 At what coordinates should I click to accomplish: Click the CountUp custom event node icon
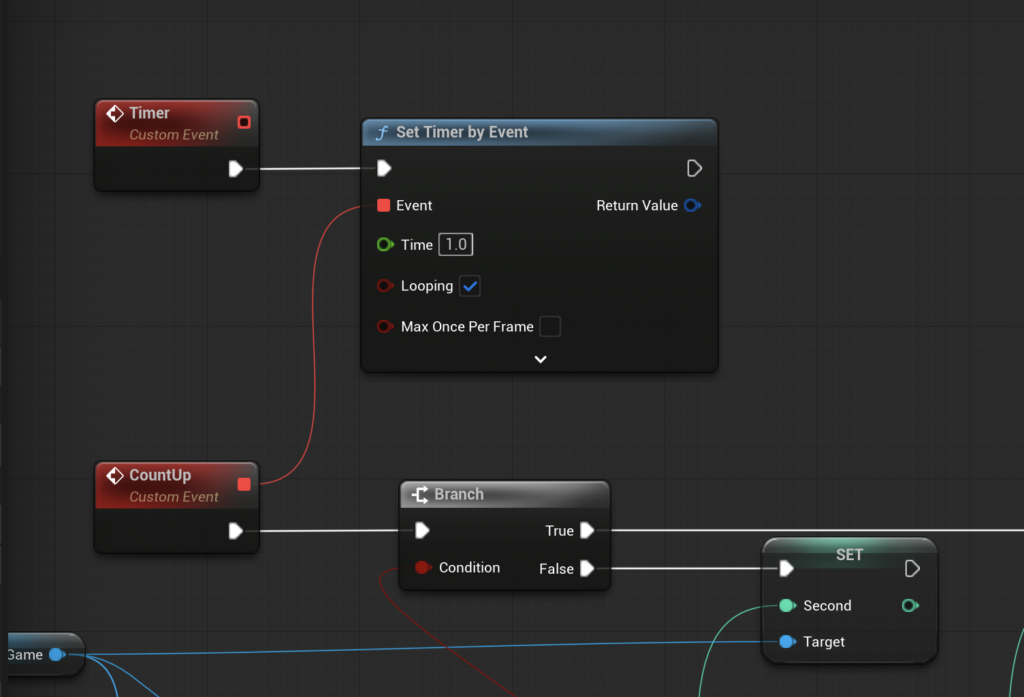pyautogui.click(x=115, y=476)
